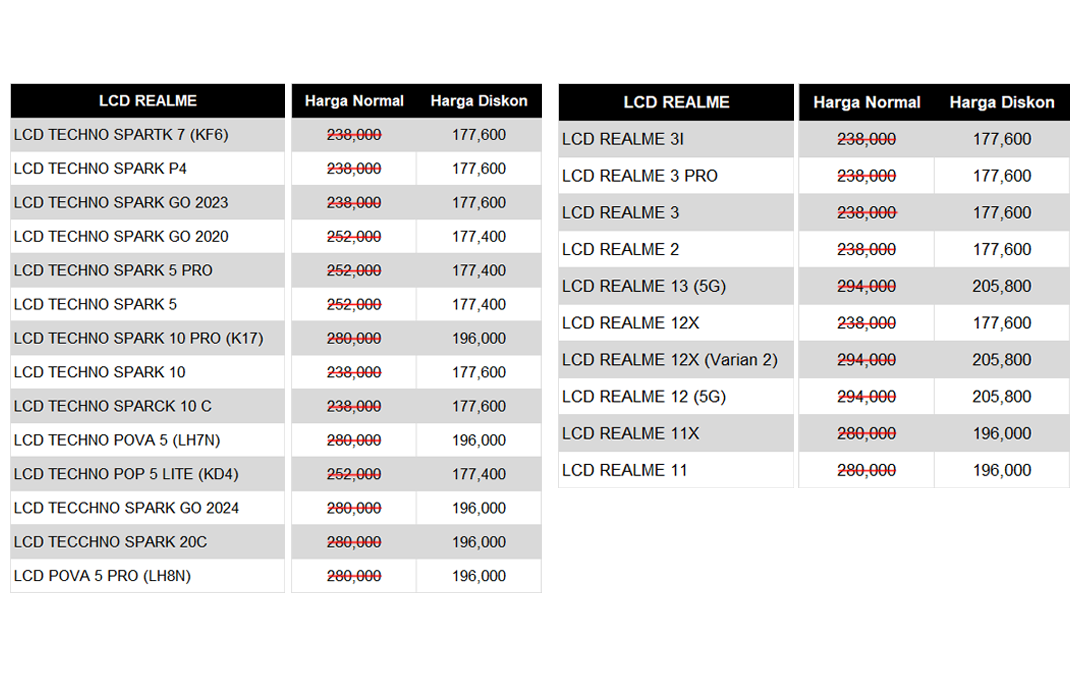Image resolution: width=1080 pixels, height=675 pixels.
Task: Click discount price for REALME 13 (5G)
Action: tap(1001, 287)
